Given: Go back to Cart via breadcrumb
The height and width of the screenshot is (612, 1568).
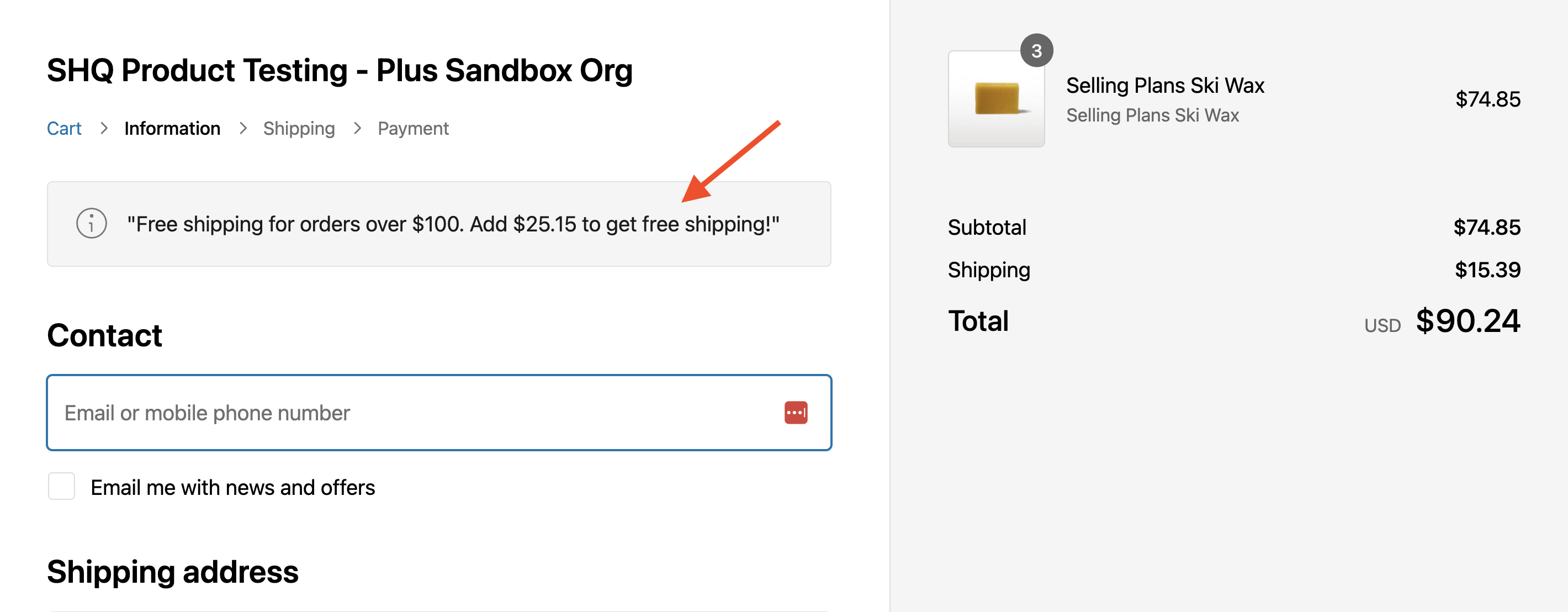Looking at the screenshot, I should 64,129.
